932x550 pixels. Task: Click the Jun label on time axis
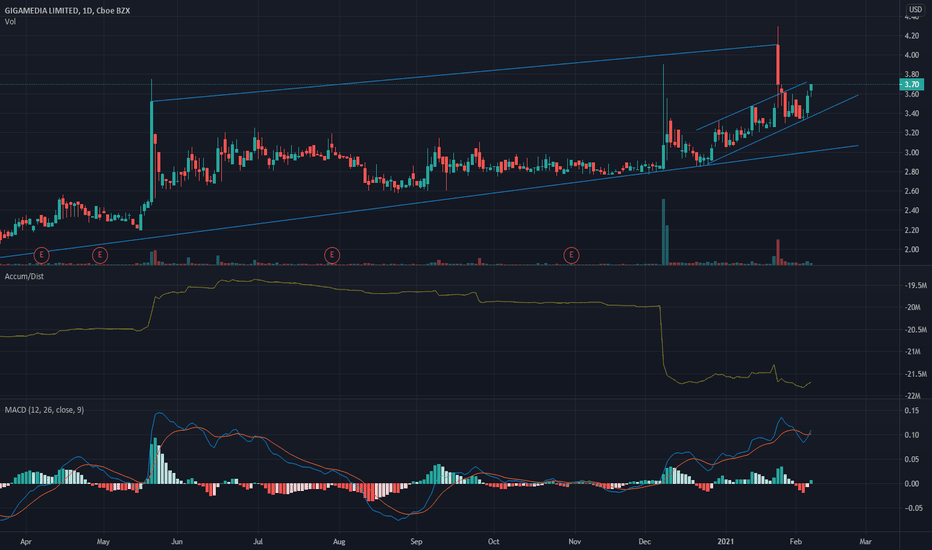[177, 542]
